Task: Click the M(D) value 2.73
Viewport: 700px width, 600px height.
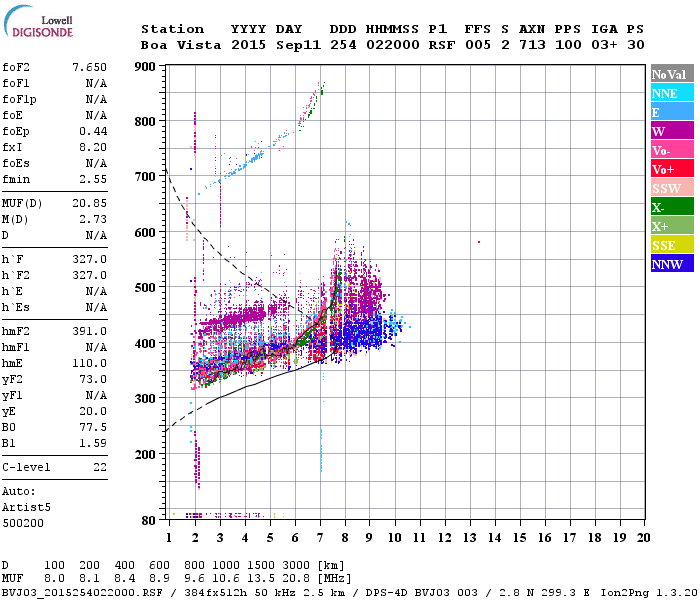Action: [93, 219]
